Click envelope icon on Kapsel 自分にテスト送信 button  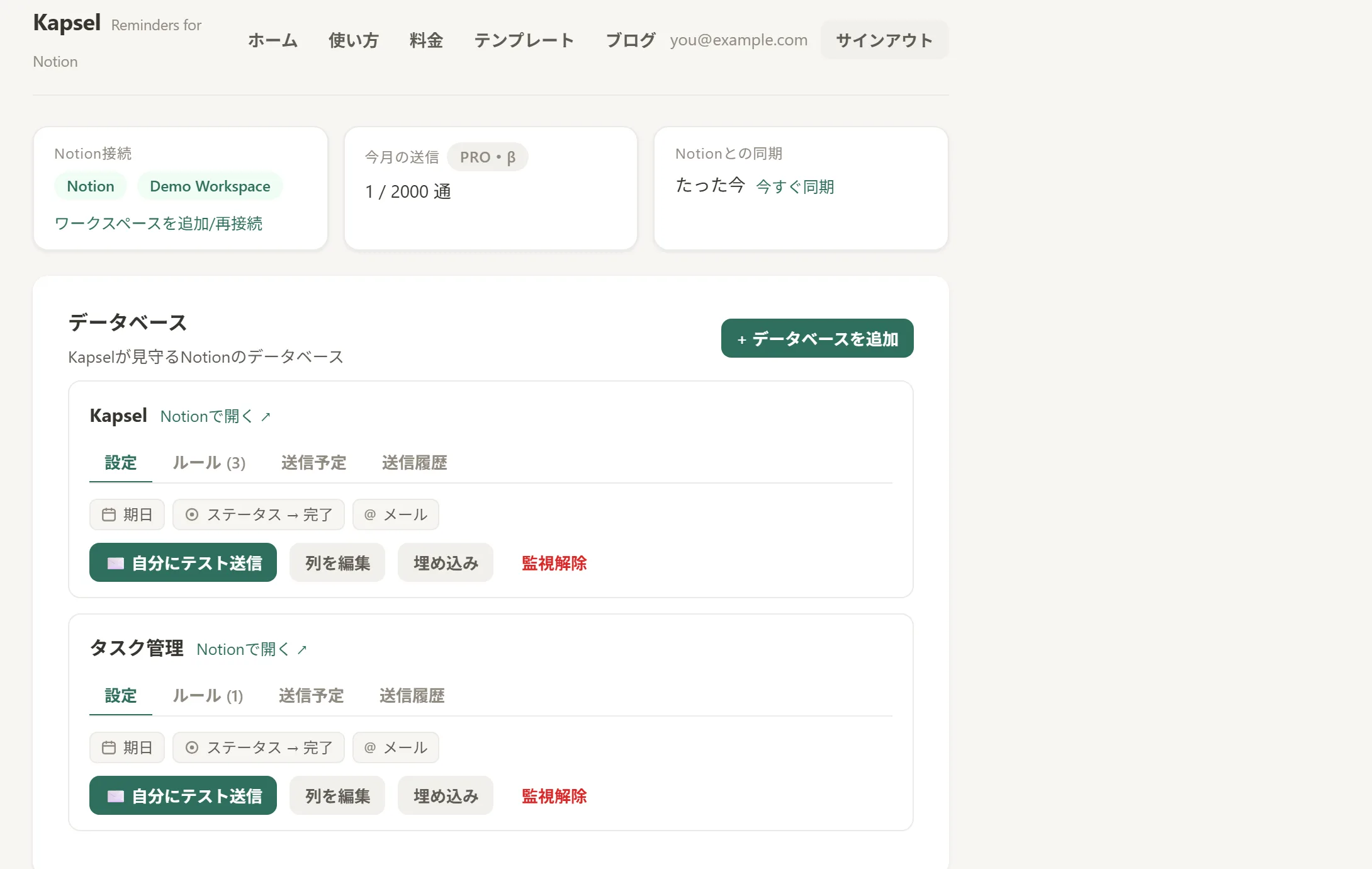click(x=116, y=564)
